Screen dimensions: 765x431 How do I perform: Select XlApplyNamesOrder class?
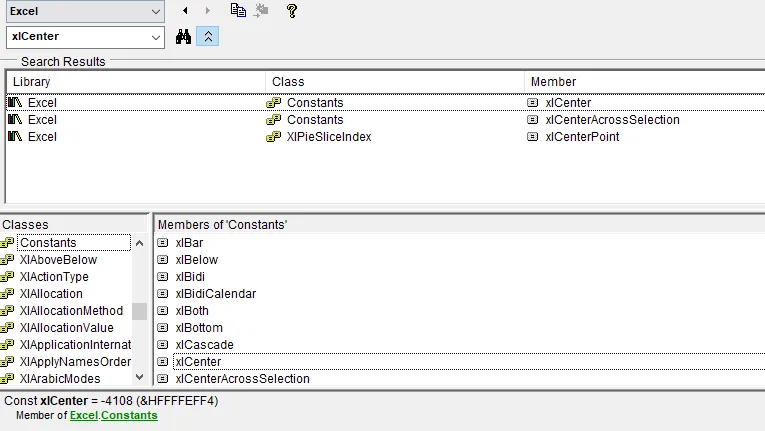point(75,362)
